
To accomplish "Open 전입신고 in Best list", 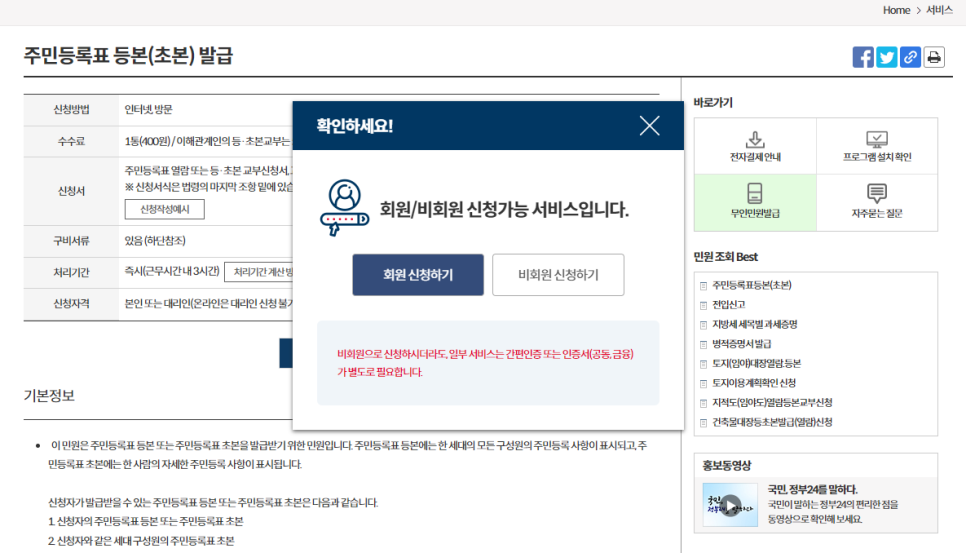I will tap(728, 305).
